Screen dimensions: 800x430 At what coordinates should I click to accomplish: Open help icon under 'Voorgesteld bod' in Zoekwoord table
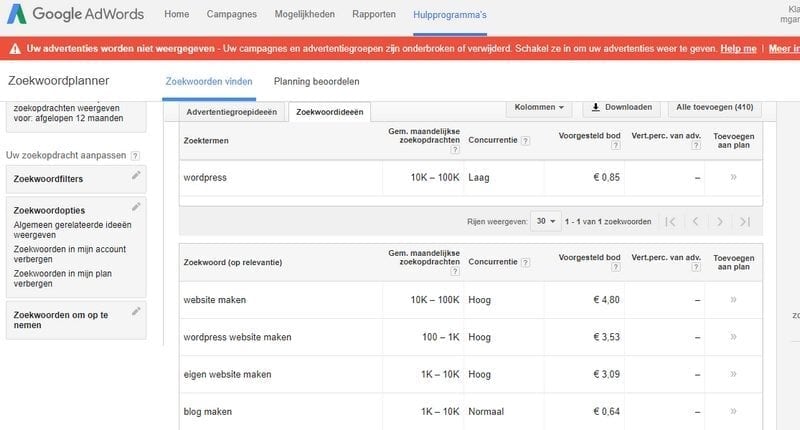pos(616,267)
